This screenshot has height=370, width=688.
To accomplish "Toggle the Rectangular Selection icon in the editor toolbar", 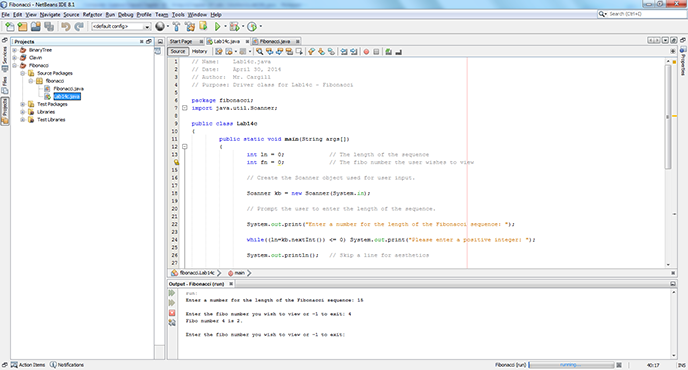I will click(x=299, y=52).
